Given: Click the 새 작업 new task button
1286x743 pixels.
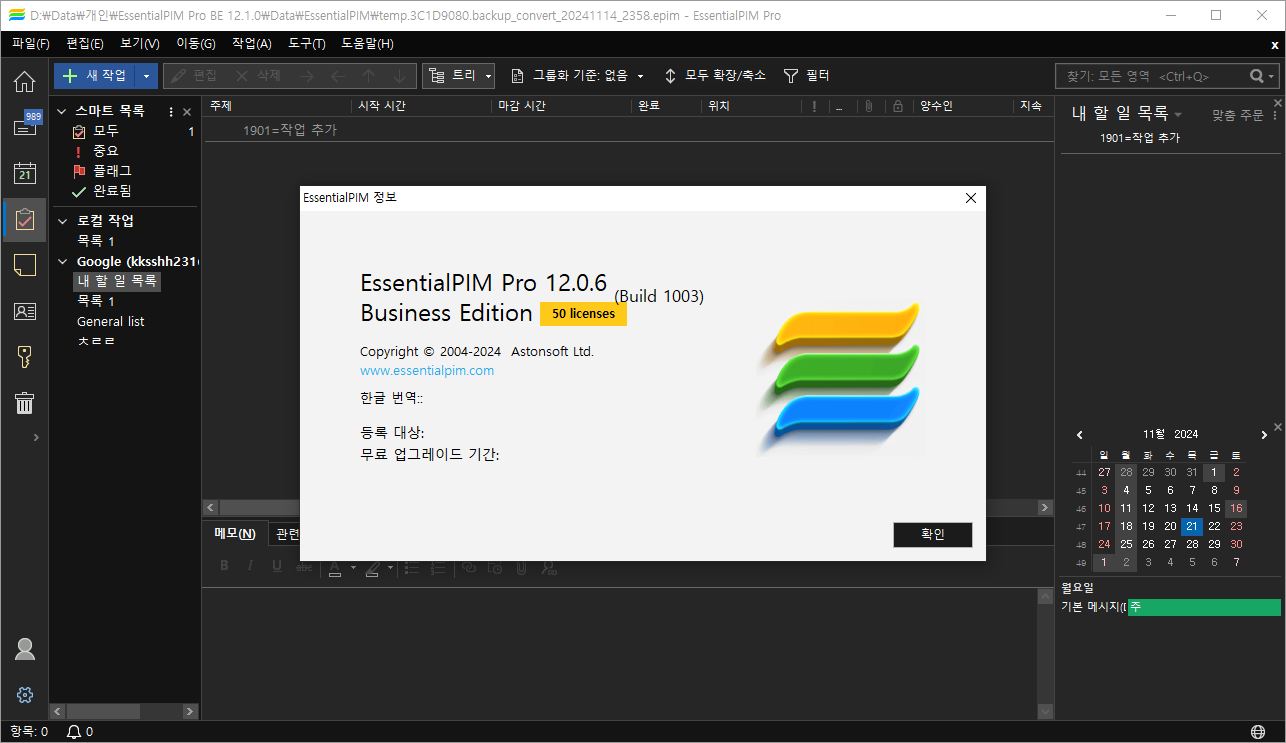Looking at the screenshot, I should point(94,76).
